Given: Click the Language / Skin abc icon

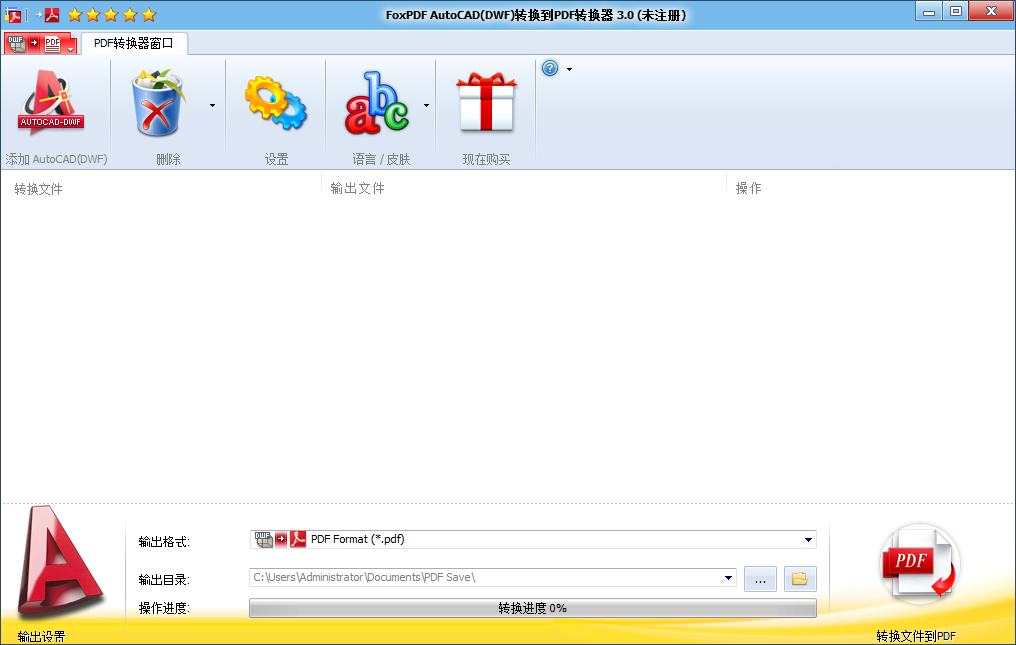Looking at the screenshot, I should click(x=376, y=103).
